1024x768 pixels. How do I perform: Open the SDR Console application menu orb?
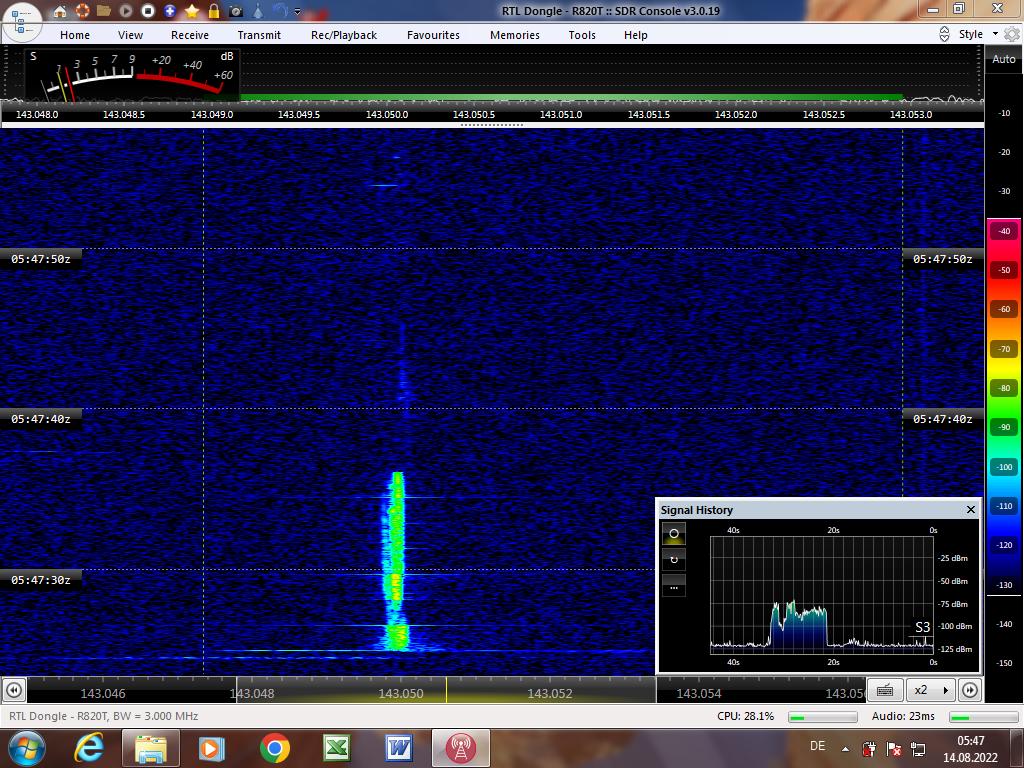[x=22, y=22]
